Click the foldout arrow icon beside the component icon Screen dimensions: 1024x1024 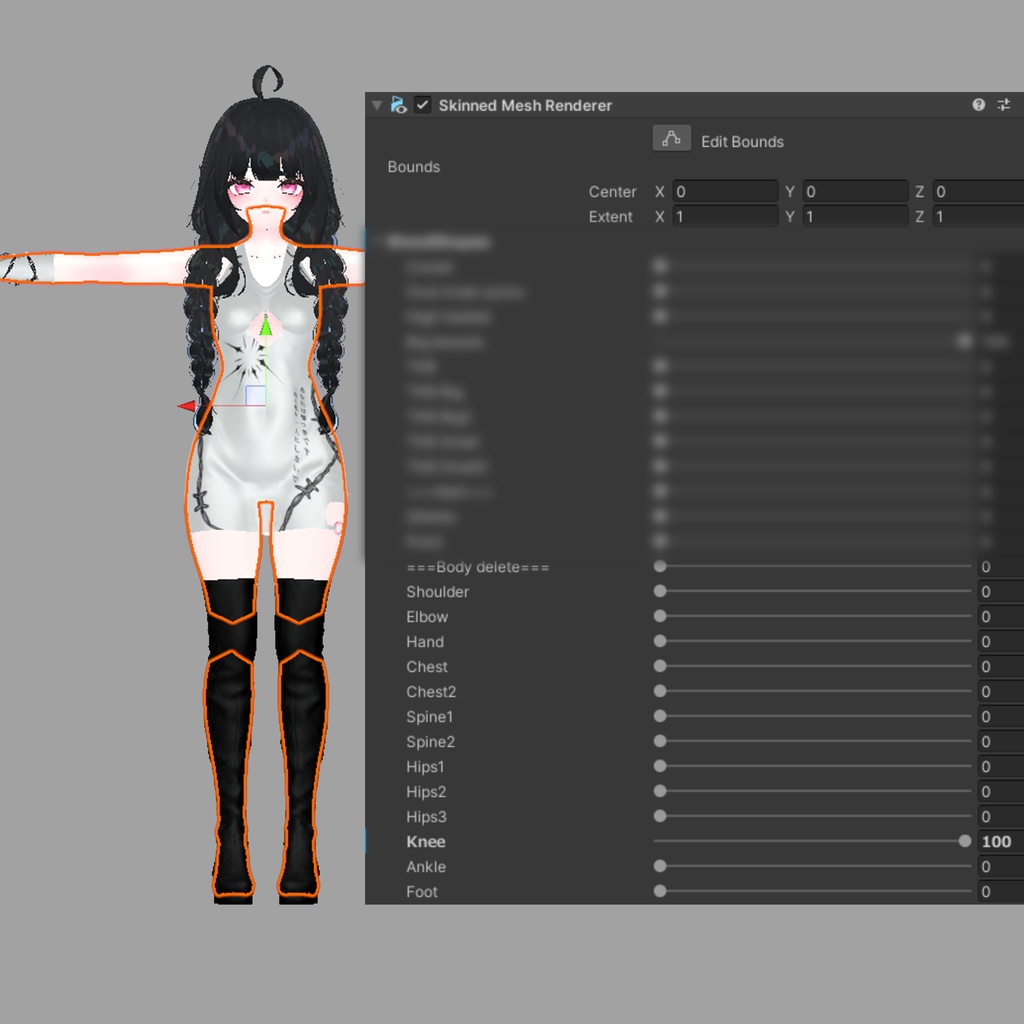pos(376,104)
